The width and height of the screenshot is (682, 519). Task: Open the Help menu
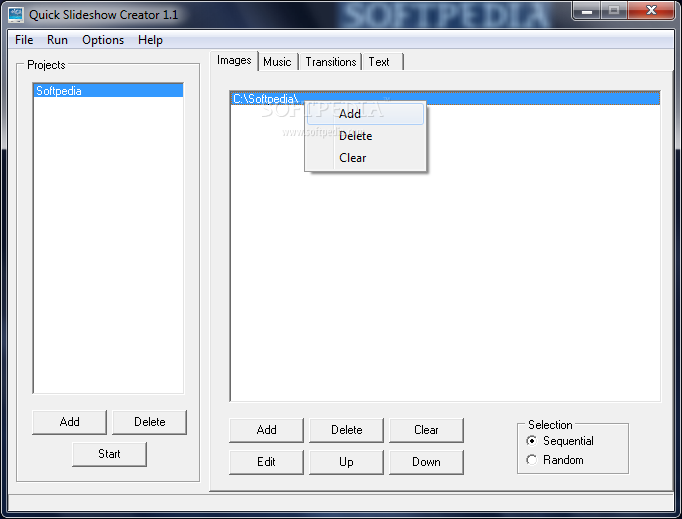(x=150, y=40)
